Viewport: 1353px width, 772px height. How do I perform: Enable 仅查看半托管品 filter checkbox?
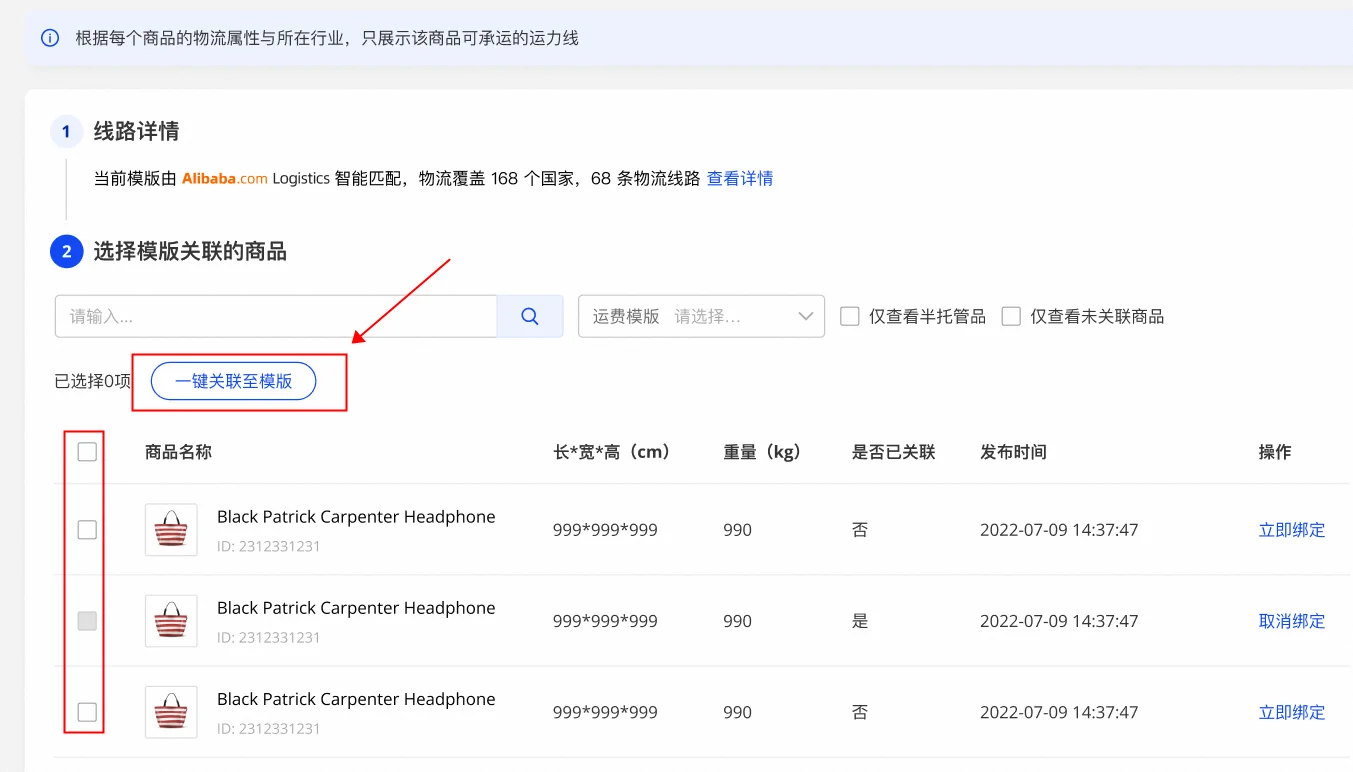850,316
